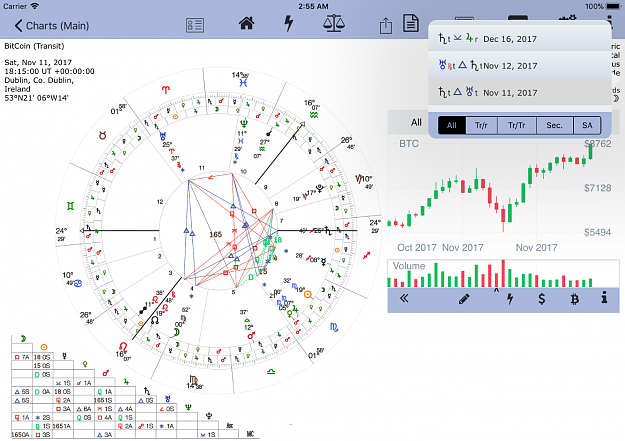Image resolution: width=625 pixels, height=441 pixels.
Task: Tap the Oct 2017 date label
Action: [x=417, y=248]
